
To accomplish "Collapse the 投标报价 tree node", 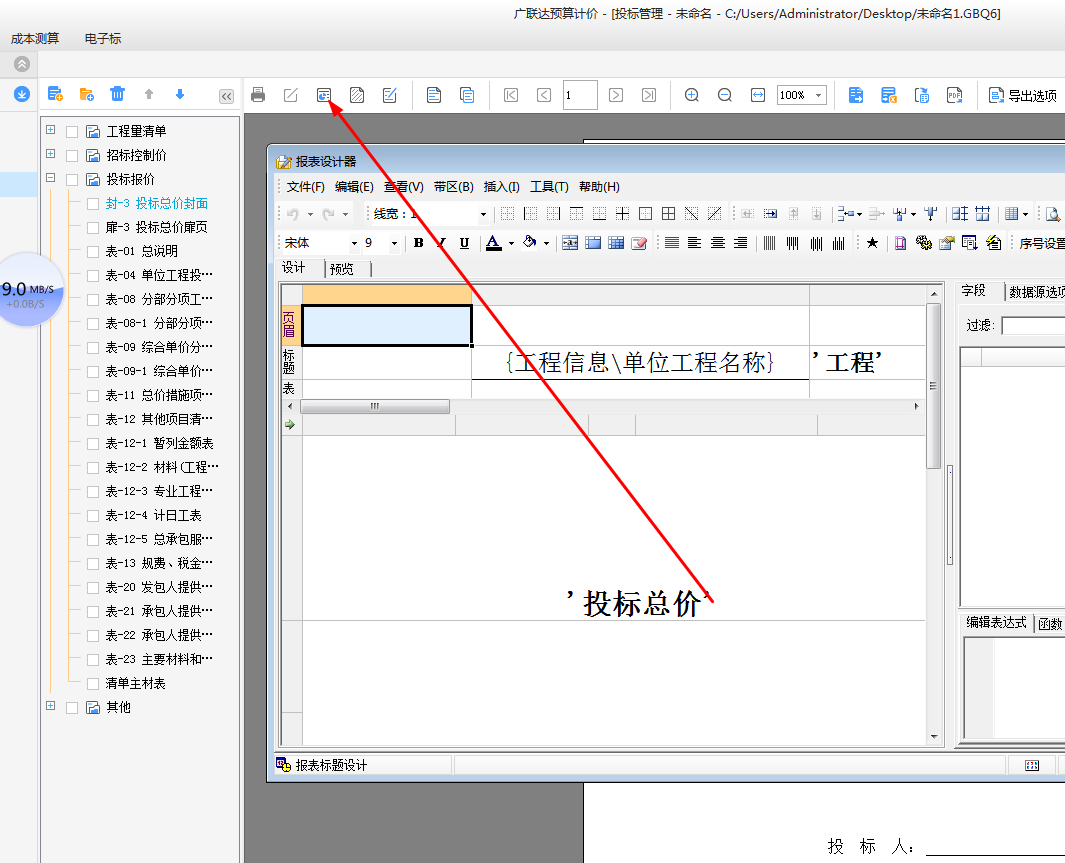I will (x=50, y=177).
